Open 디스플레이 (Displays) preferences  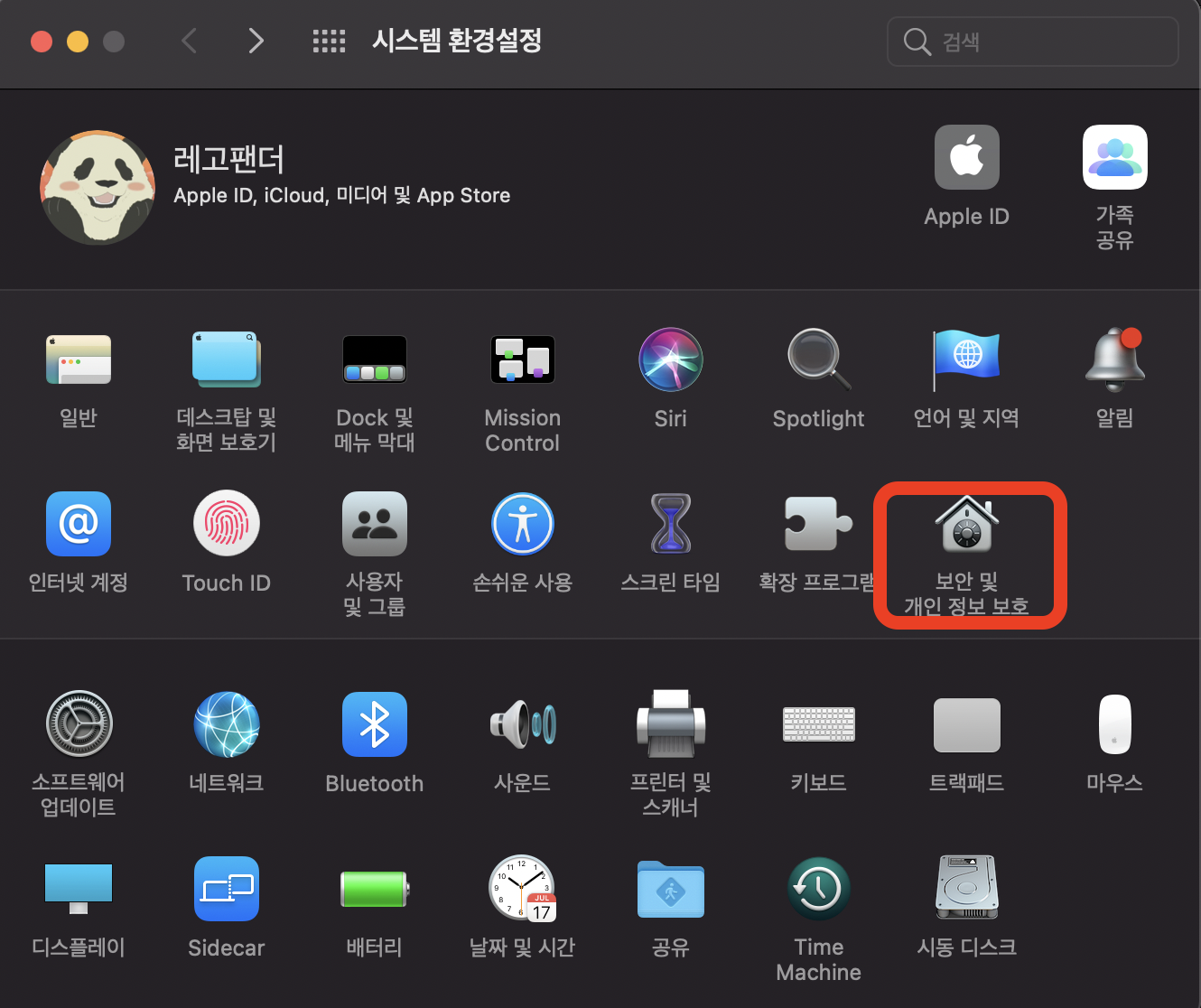coord(79,889)
